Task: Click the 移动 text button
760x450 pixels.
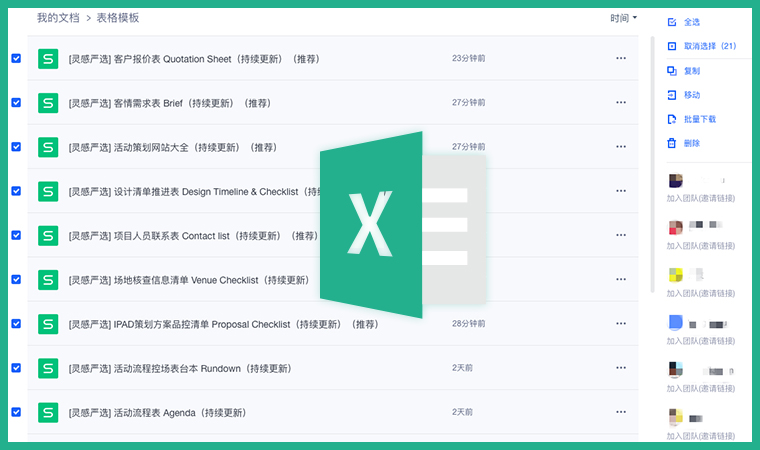Action: coord(692,95)
